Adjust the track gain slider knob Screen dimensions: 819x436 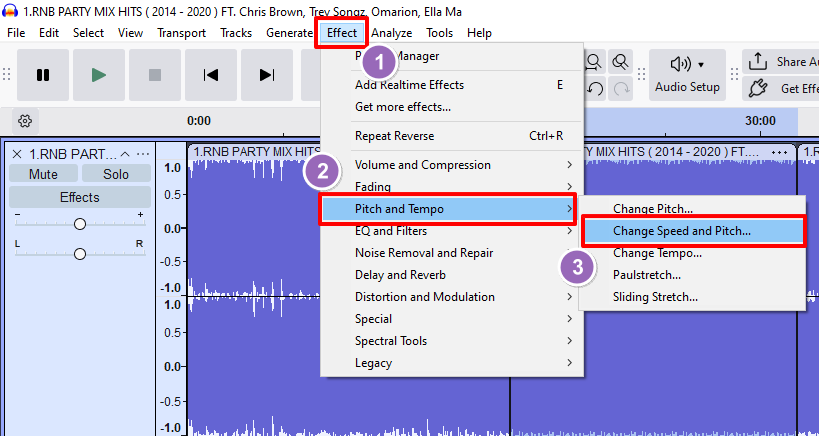coord(79,224)
